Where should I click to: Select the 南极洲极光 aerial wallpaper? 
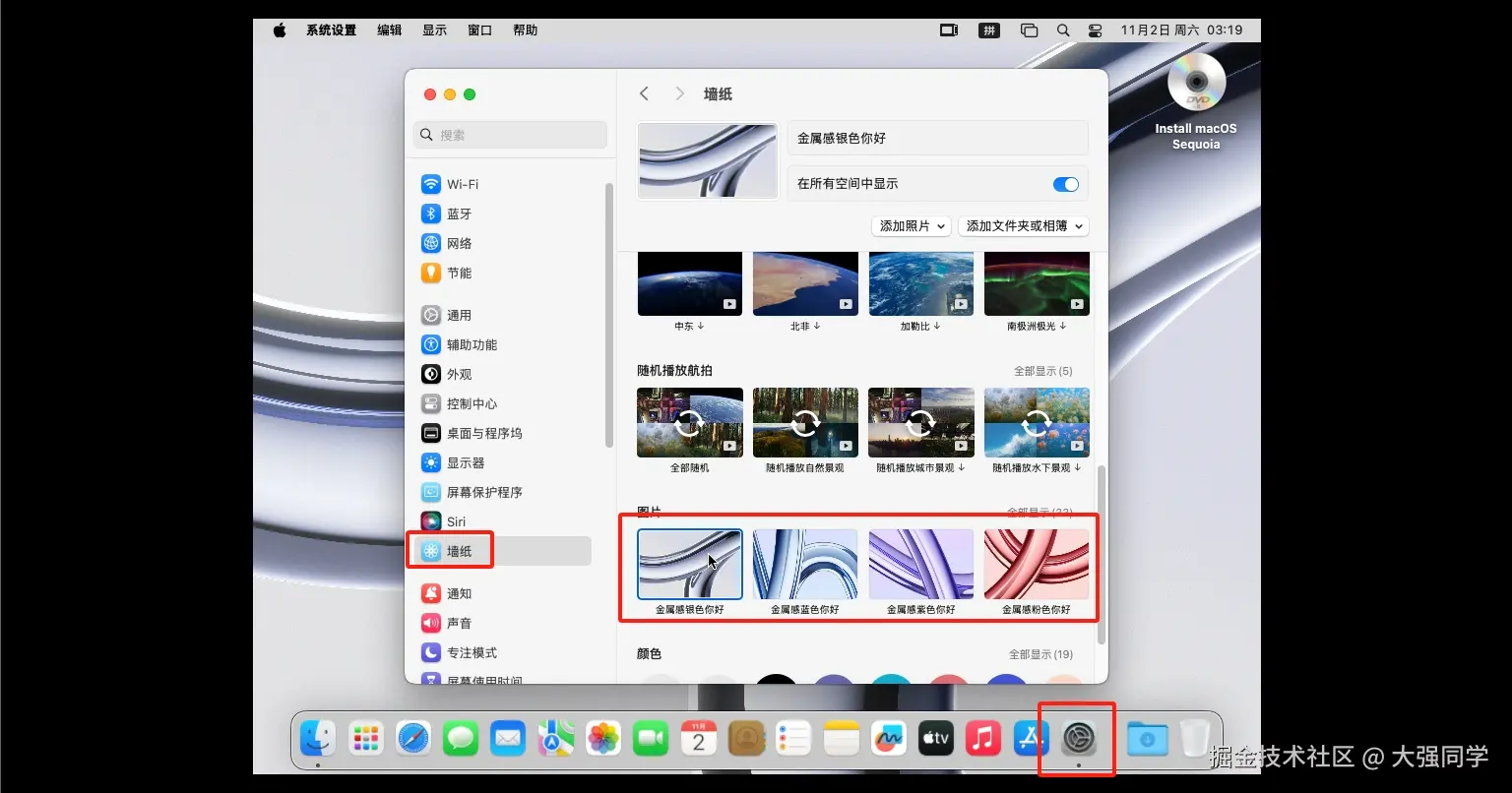coord(1037,284)
